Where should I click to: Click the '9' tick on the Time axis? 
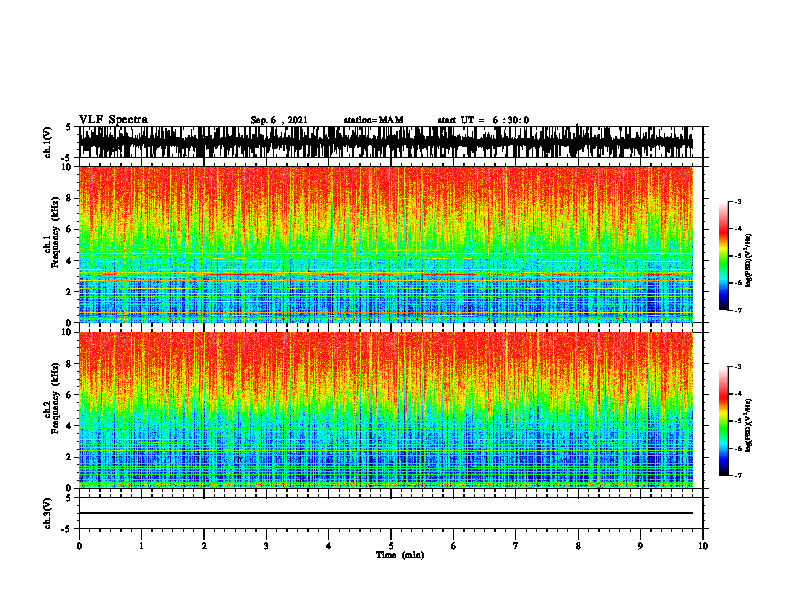click(640, 546)
